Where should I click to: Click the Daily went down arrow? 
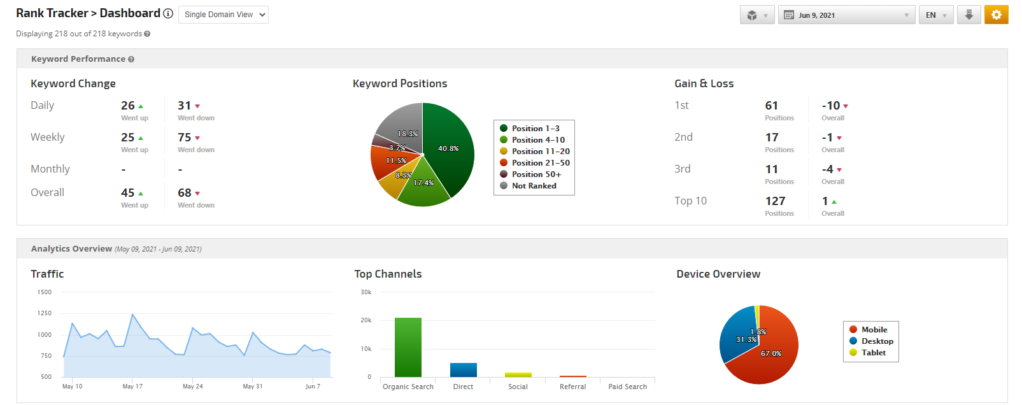click(197, 106)
